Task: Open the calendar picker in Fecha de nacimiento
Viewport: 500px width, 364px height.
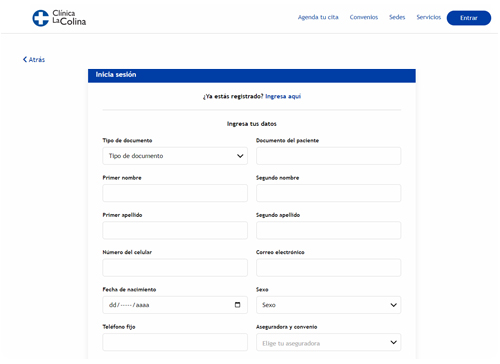Action: [x=237, y=305]
